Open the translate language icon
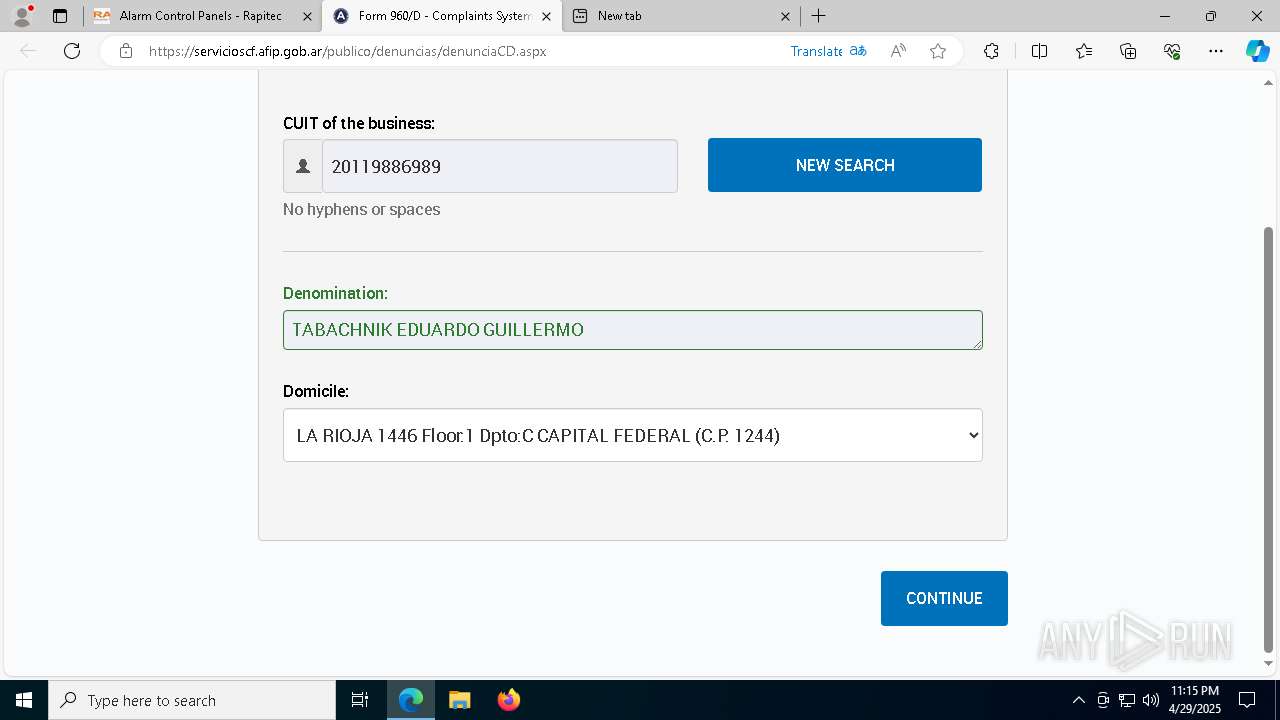1280x720 pixels. click(x=858, y=51)
